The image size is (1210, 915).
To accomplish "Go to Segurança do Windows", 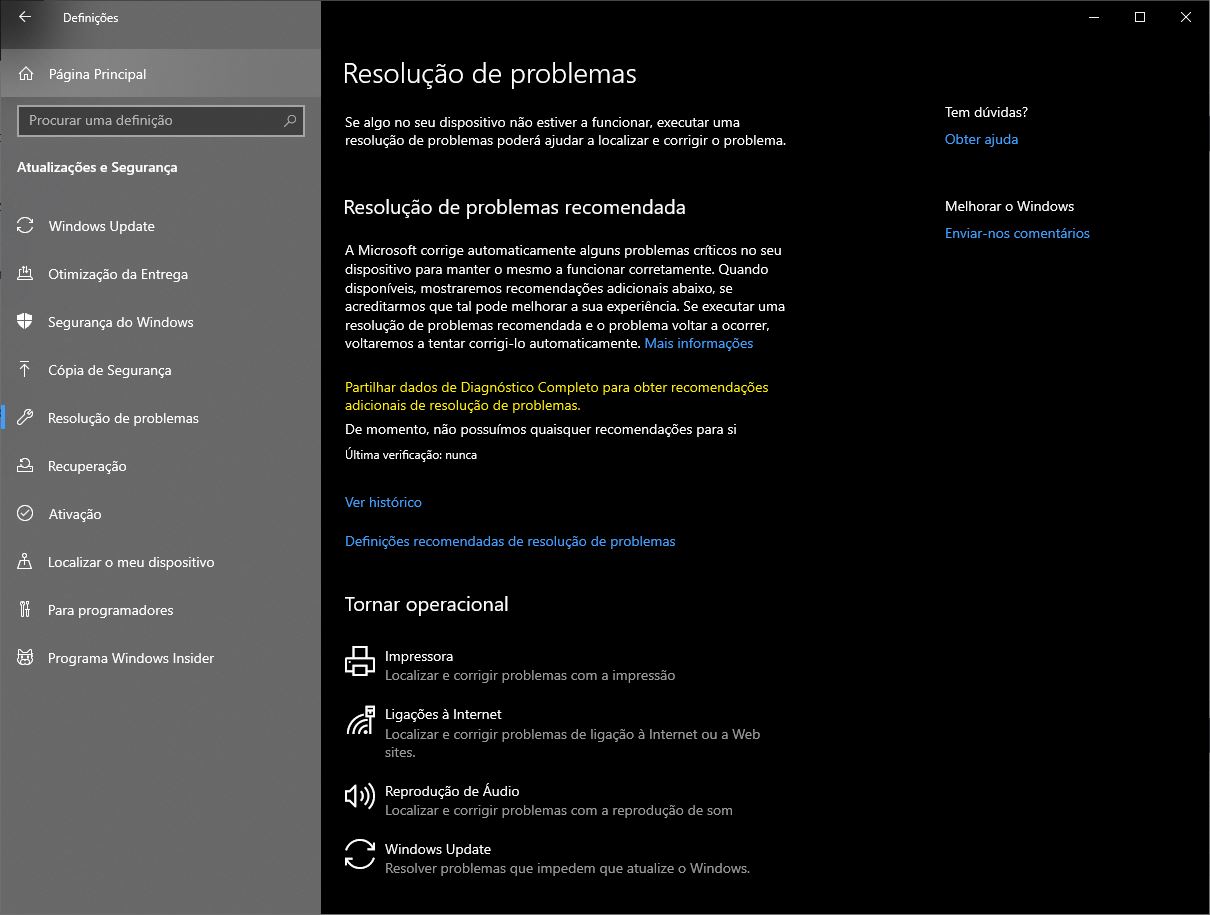I will coord(160,322).
